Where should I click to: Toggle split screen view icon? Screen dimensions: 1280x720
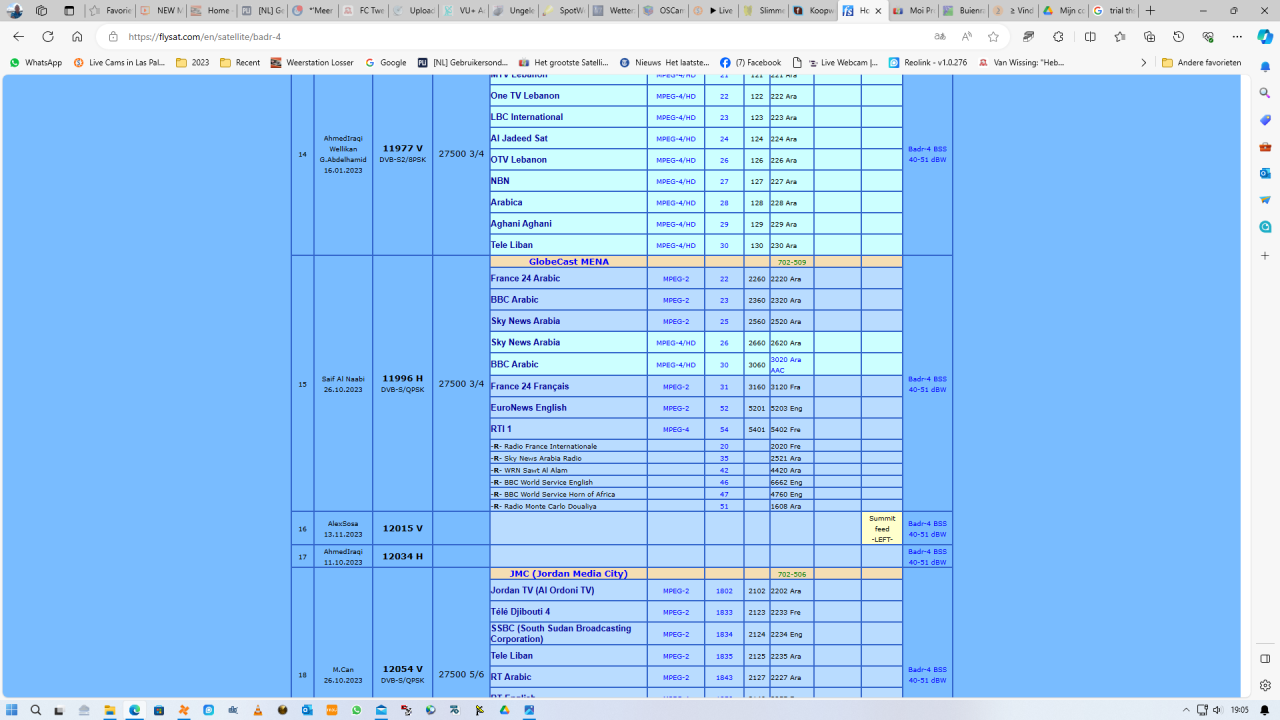pyautogui.click(x=1090, y=36)
